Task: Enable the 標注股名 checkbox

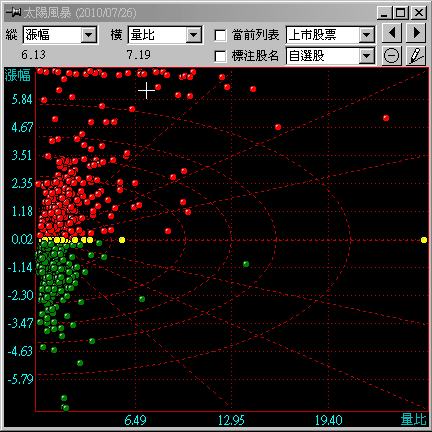Action: [x=220, y=56]
